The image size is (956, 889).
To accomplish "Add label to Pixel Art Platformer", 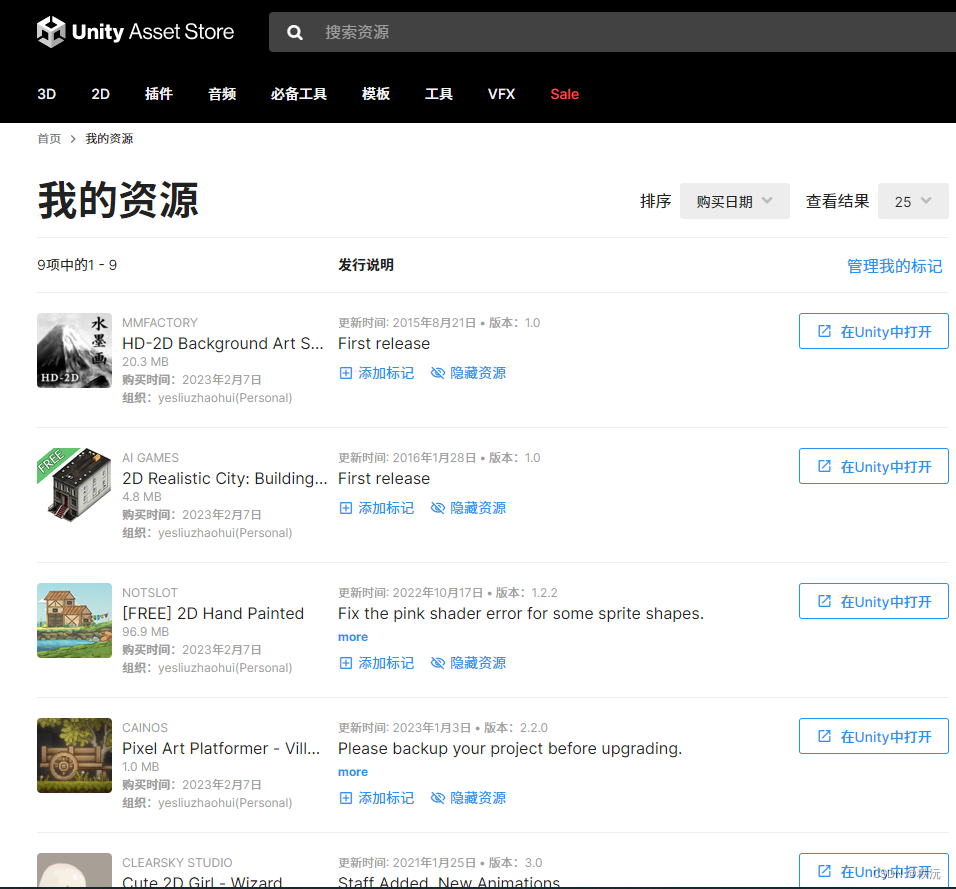I will 377,798.
